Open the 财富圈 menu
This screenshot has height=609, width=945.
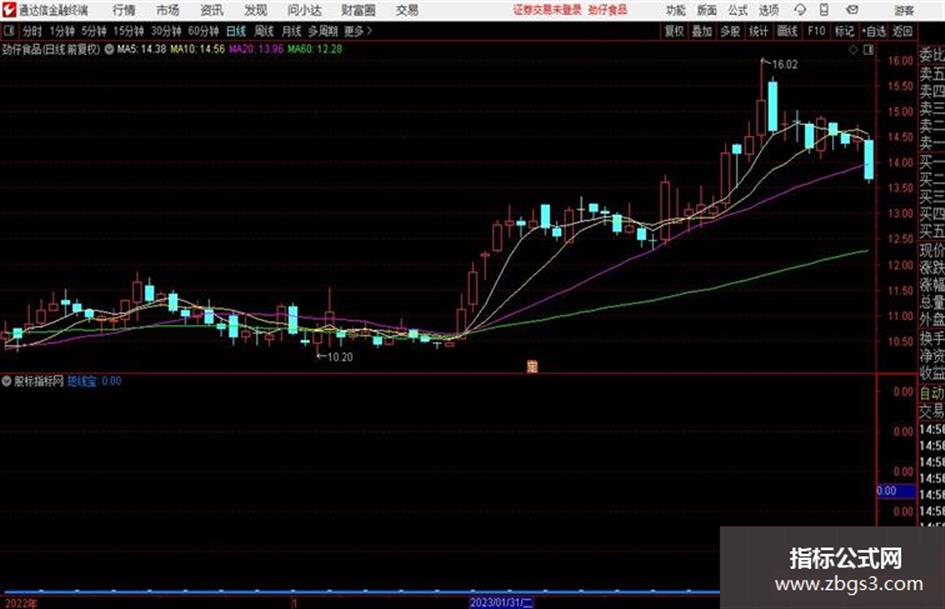[x=358, y=10]
